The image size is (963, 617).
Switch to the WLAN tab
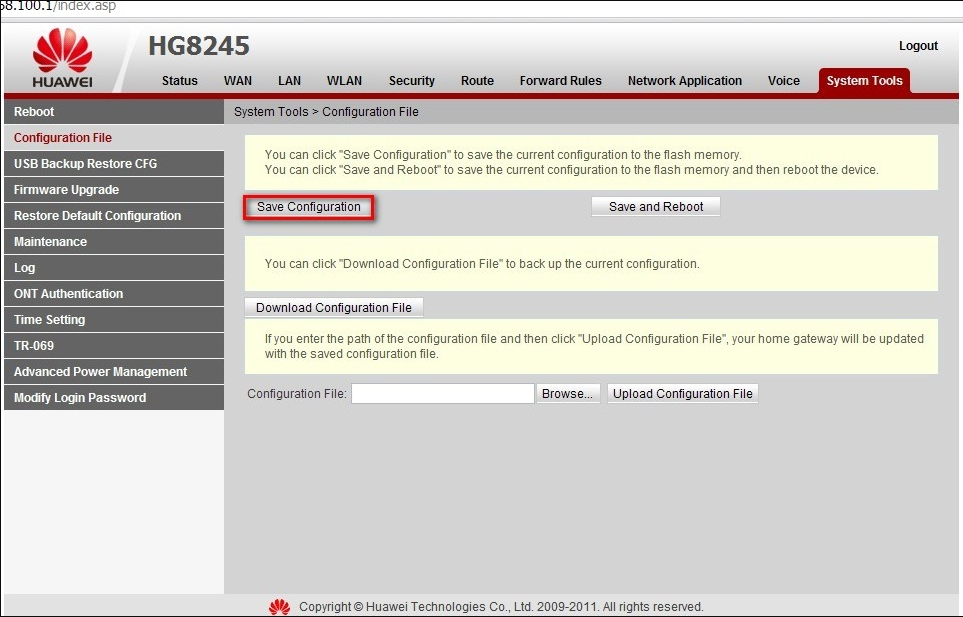click(x=344, y=81)
